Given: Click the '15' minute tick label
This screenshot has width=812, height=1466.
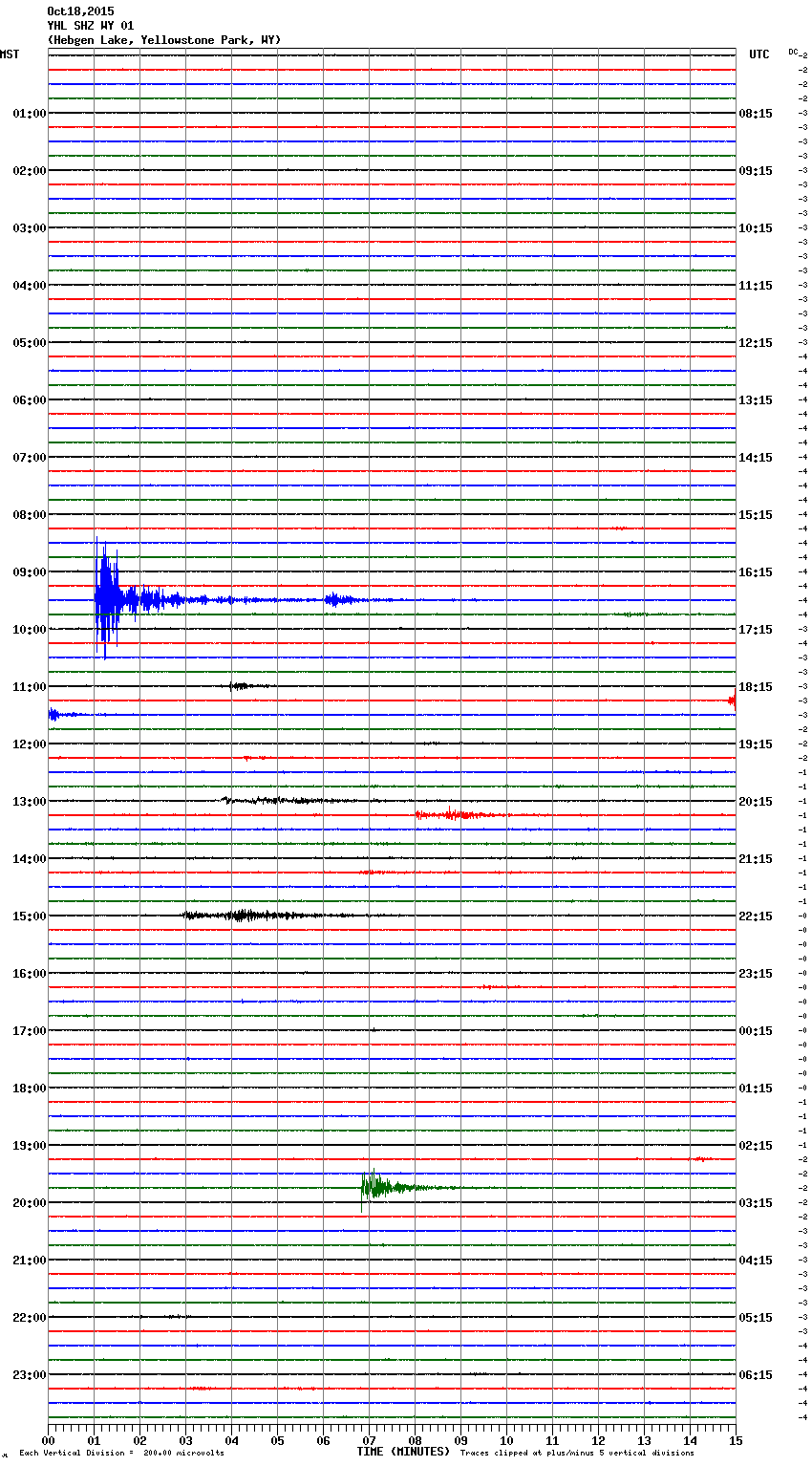Looking at the screenshot, I should point(736,1440).
